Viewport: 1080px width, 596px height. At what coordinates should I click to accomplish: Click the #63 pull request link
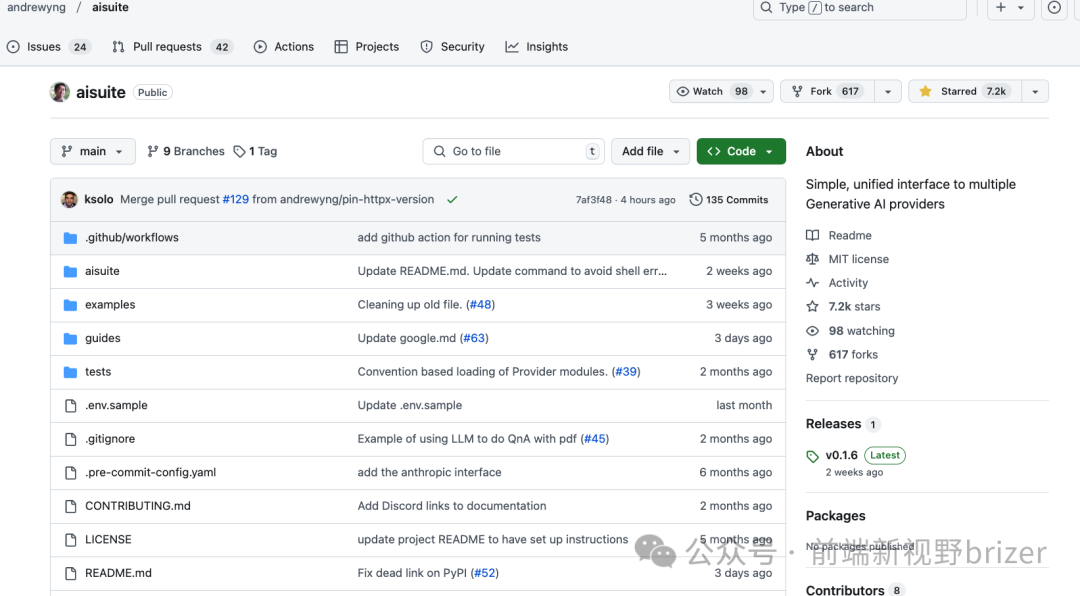475,338
